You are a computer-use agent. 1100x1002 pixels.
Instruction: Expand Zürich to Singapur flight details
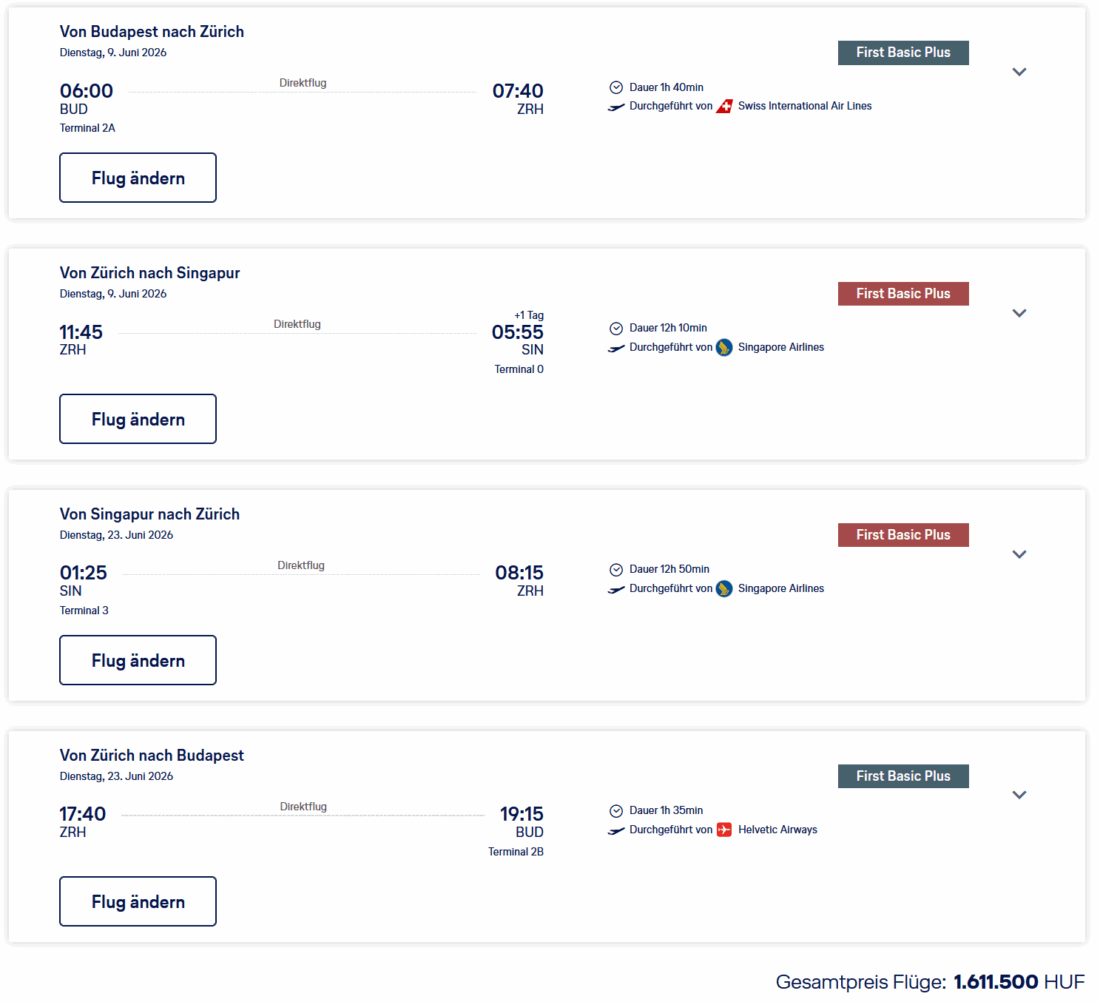[1019, 313]
